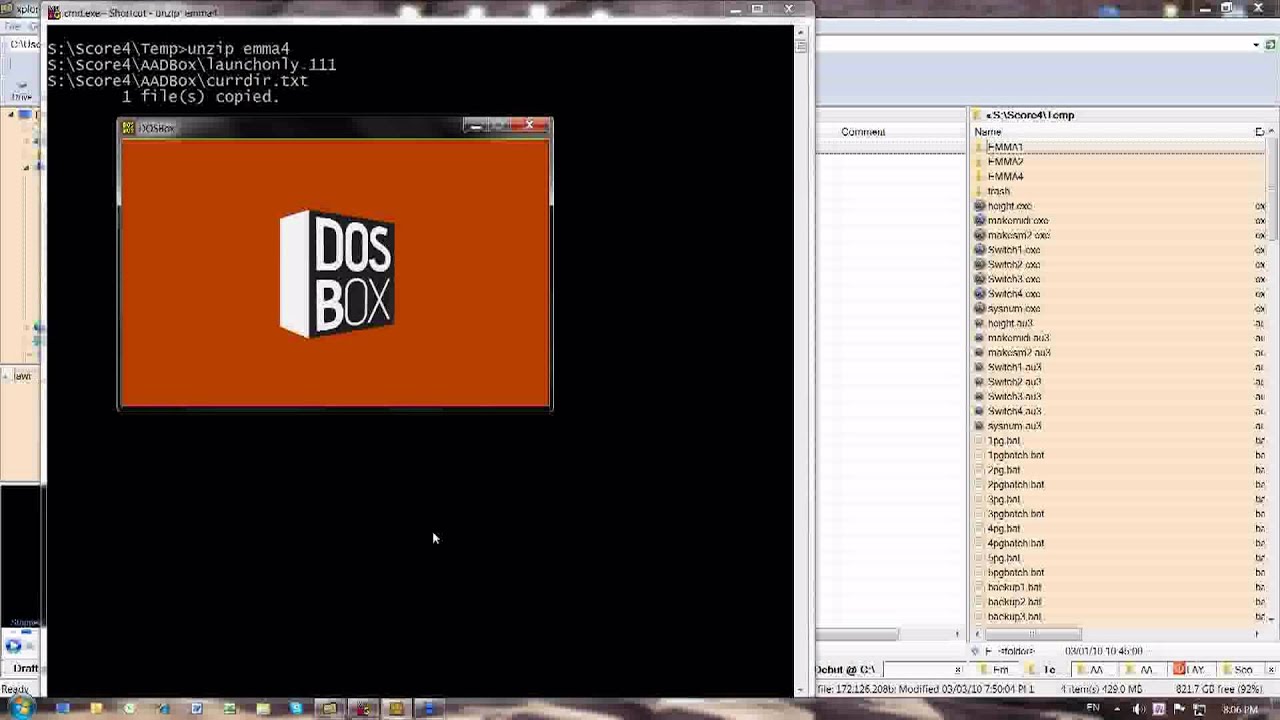This screenshot has width=1280, height=720.
Task: Click the Draft label in left panel
Action: click(25, 668)
